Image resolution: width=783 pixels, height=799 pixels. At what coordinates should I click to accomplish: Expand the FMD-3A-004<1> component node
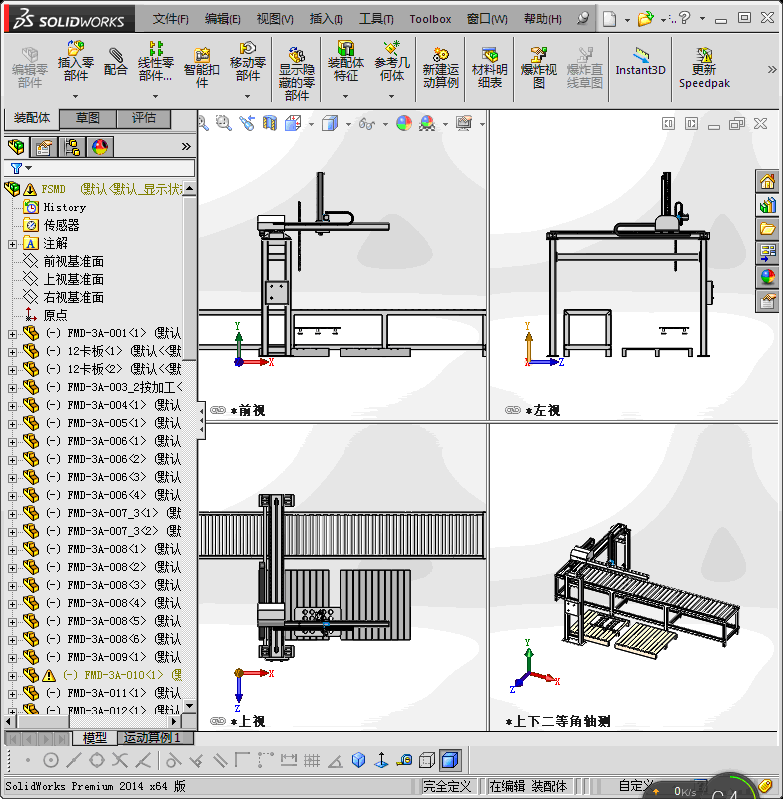point(12,406)
